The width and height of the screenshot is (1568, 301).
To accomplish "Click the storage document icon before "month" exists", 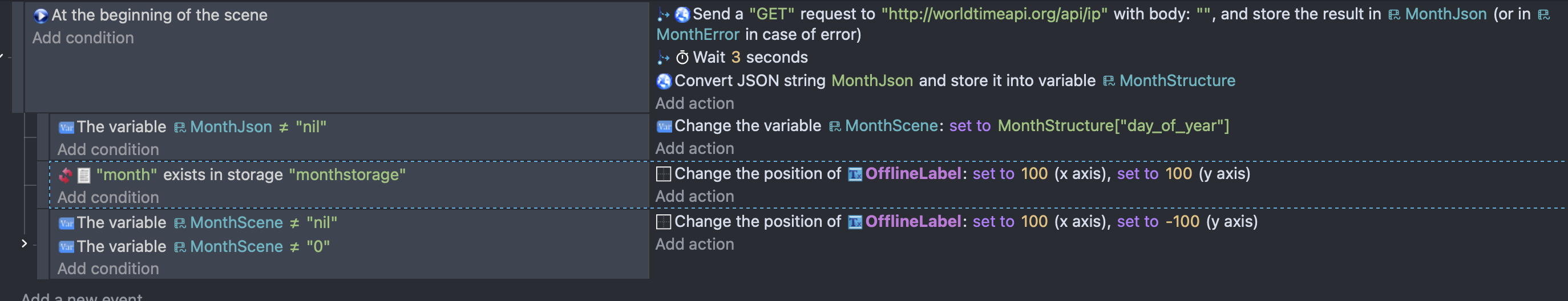I will tap(84, 175).
